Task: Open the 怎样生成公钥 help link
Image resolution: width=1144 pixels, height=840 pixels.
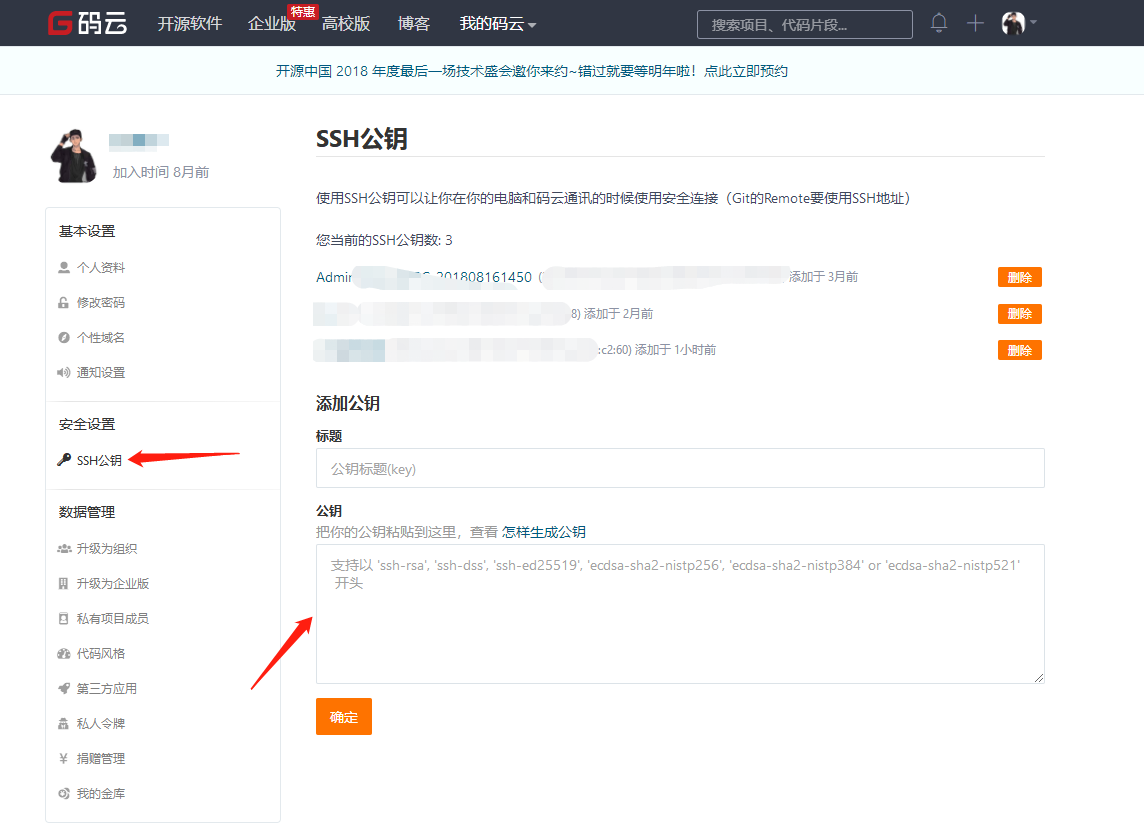Action: coord(543,532)
